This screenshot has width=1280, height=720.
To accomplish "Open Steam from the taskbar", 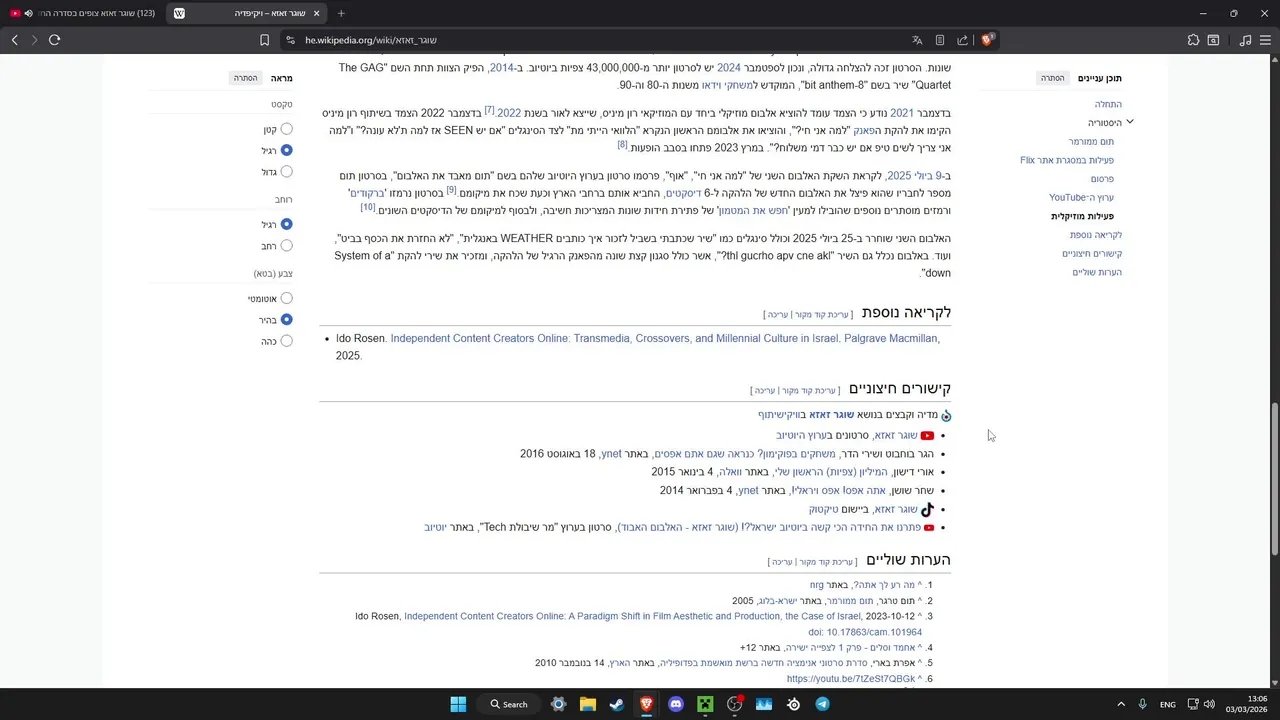I will point(617,704).
